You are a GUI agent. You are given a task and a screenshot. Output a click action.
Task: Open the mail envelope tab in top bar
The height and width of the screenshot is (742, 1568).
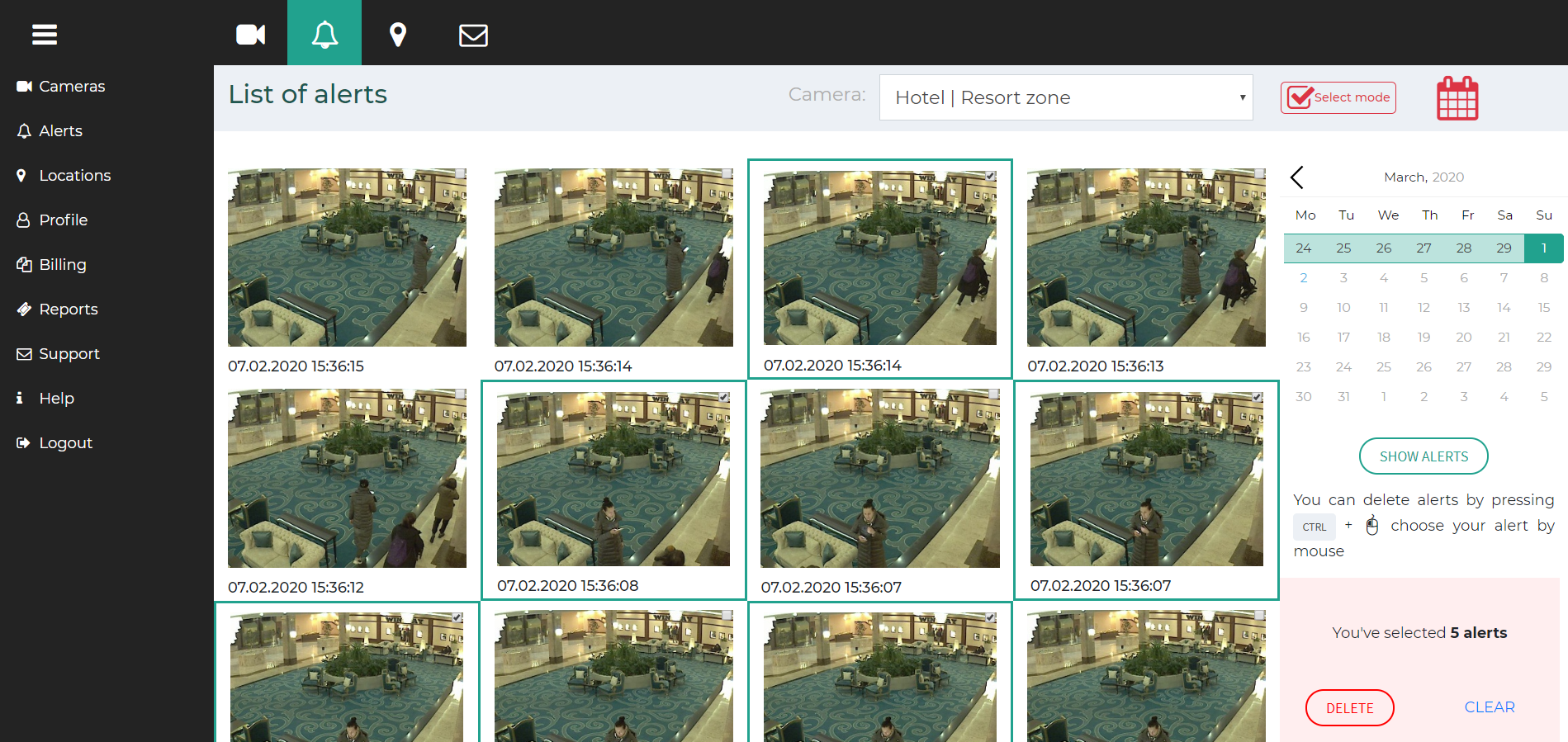click(x=473, y=35)
